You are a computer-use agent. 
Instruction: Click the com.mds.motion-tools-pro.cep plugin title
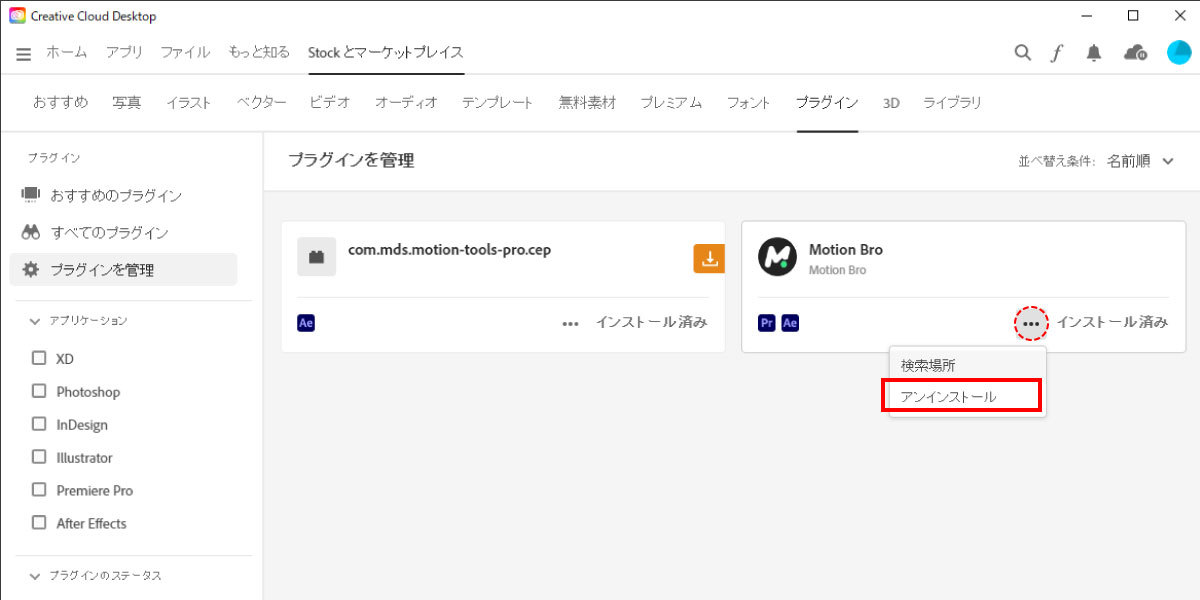(449, 250)
